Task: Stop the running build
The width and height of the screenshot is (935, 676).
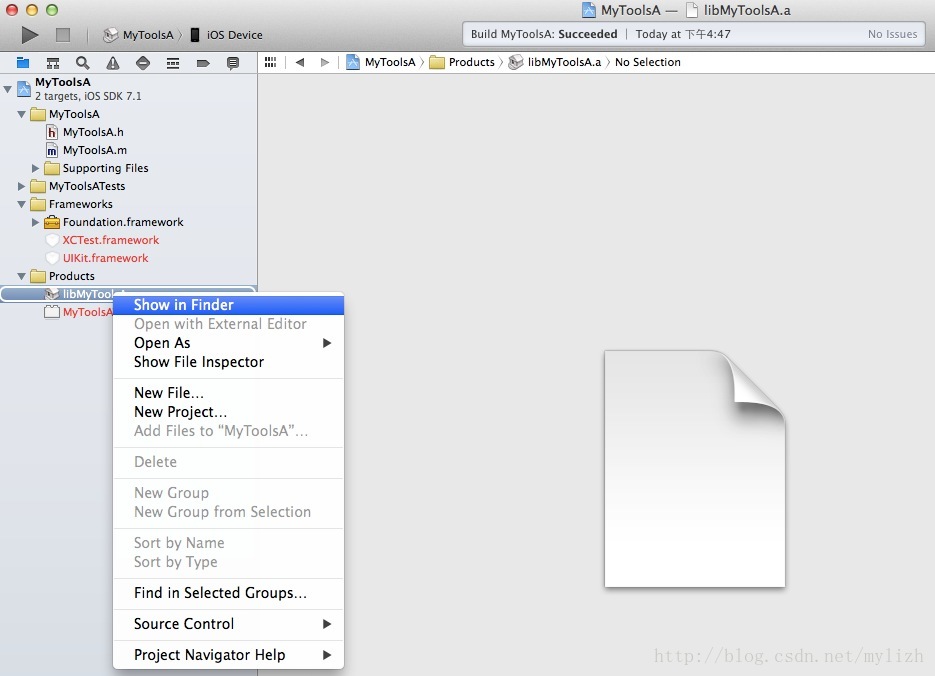Action: point(63,35)
